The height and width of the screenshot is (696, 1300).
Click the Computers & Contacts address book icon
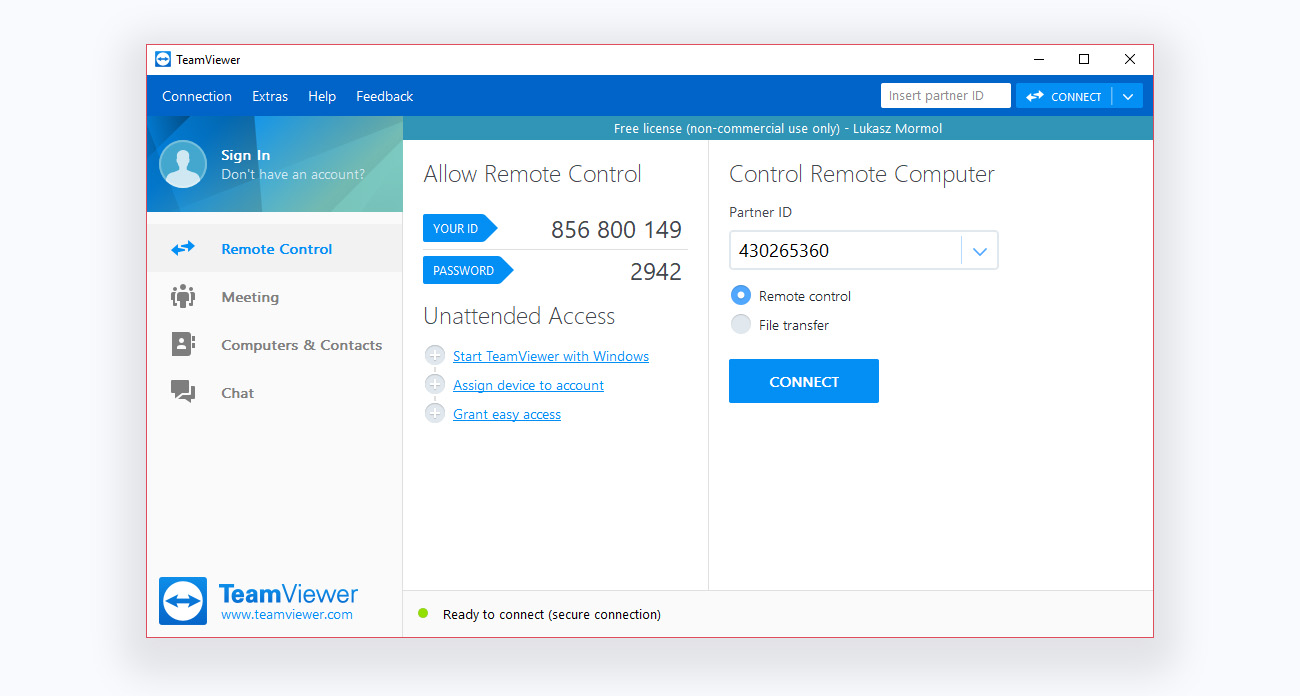[x=182, y=345]
